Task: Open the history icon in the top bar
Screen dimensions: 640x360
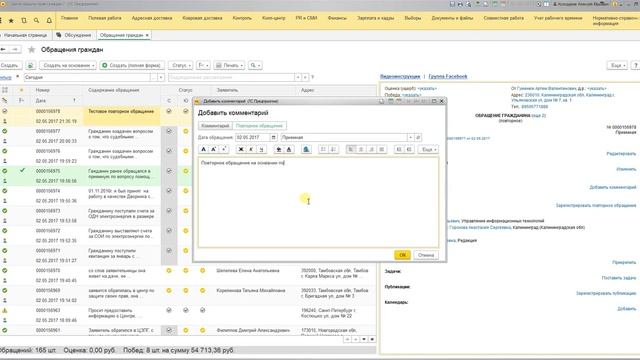Action: click(x=24, y=20)
